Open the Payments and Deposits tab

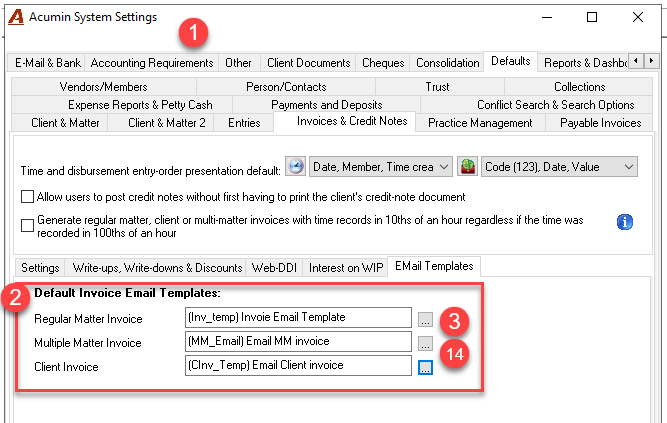point(326,105)
